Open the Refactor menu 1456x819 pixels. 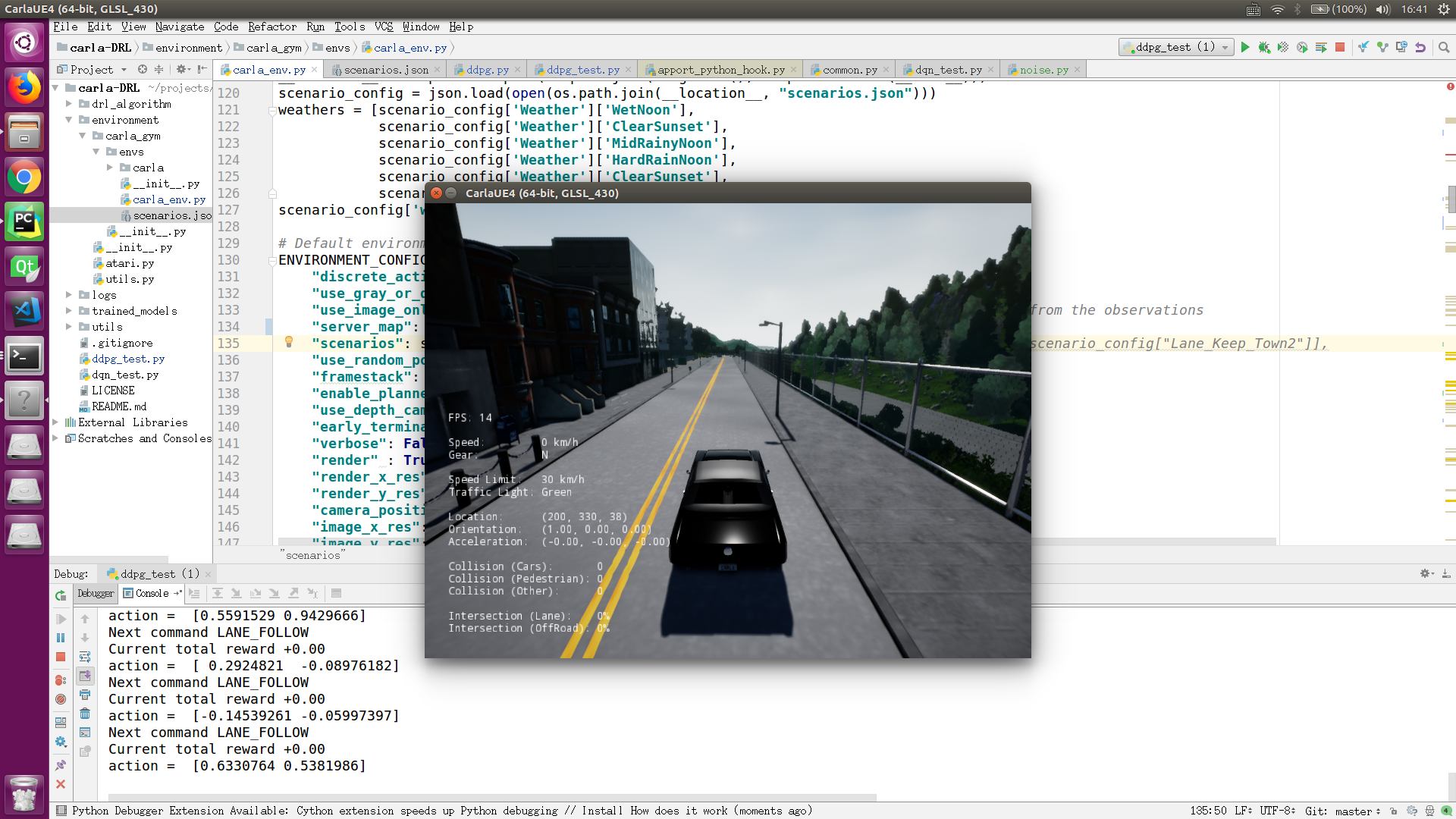click(x=272, y=27)
